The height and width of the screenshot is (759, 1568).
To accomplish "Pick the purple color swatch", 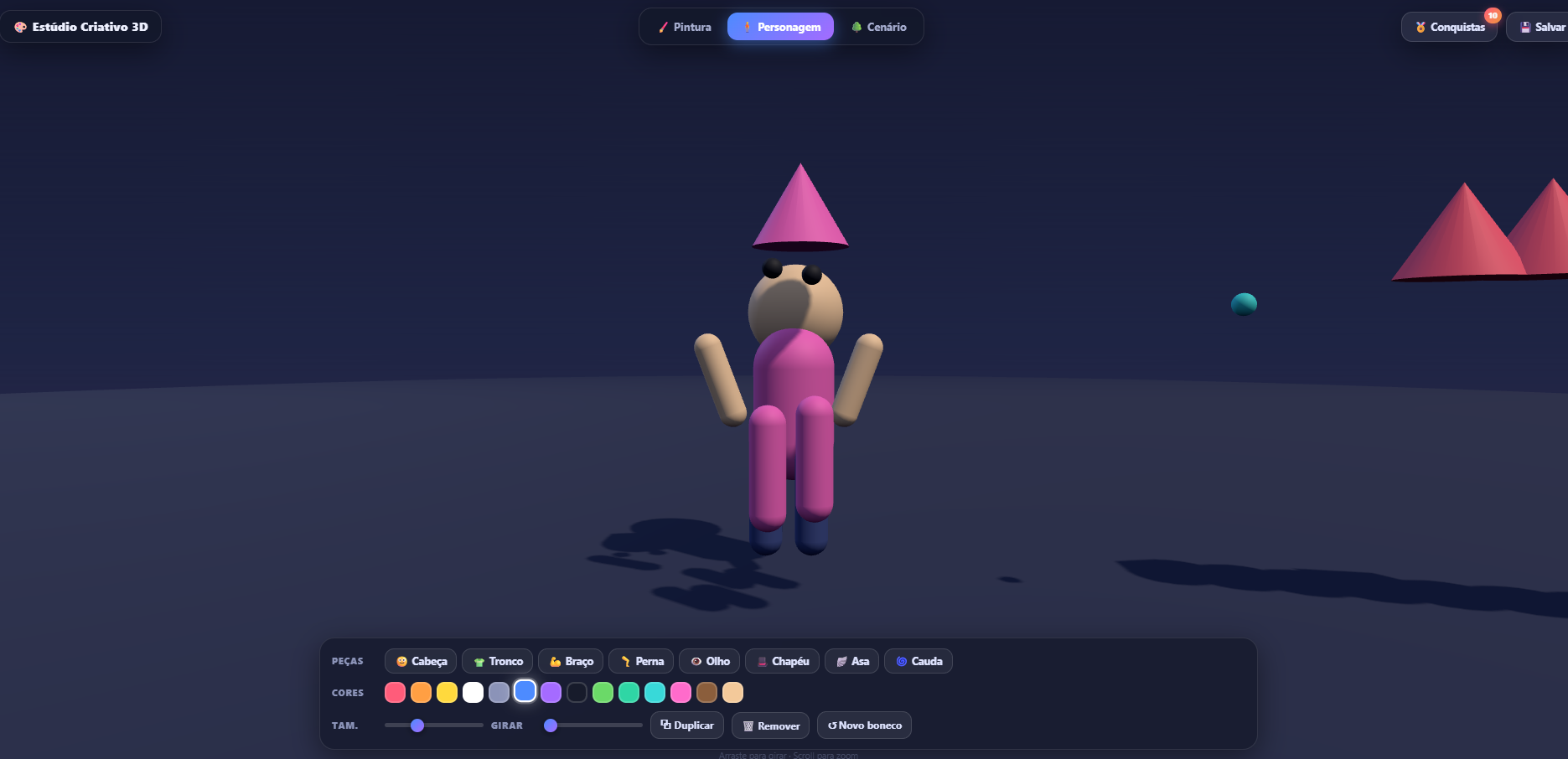I will pyautogui.click(x=551, y=692).
